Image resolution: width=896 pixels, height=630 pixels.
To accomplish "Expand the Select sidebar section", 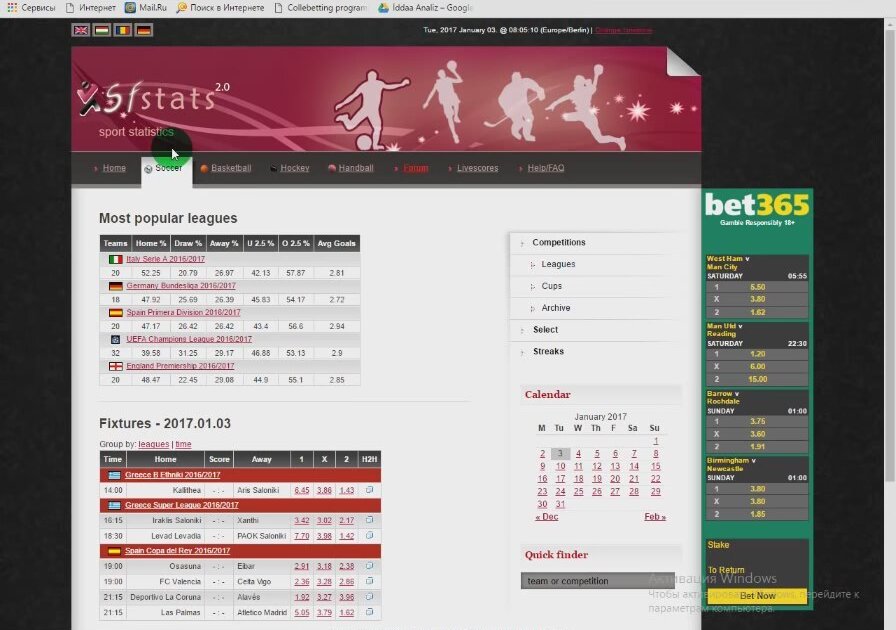I will 545,329.
